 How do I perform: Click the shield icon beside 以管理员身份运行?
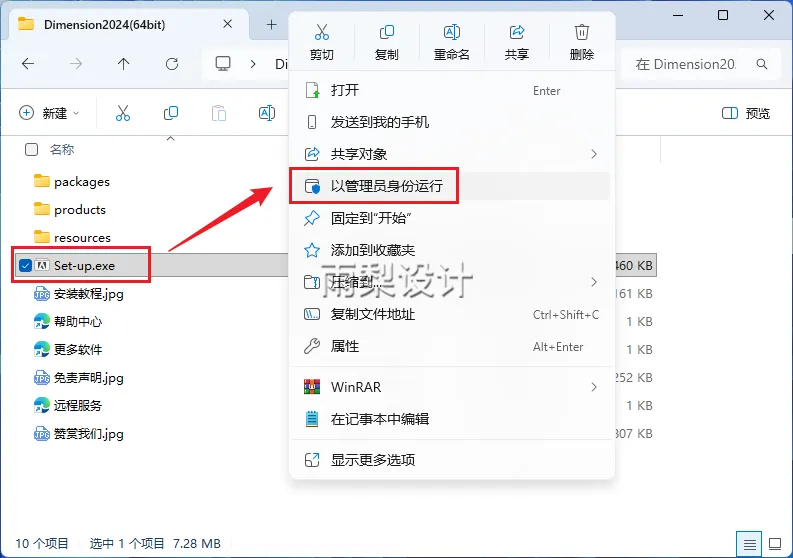(312, 186)
